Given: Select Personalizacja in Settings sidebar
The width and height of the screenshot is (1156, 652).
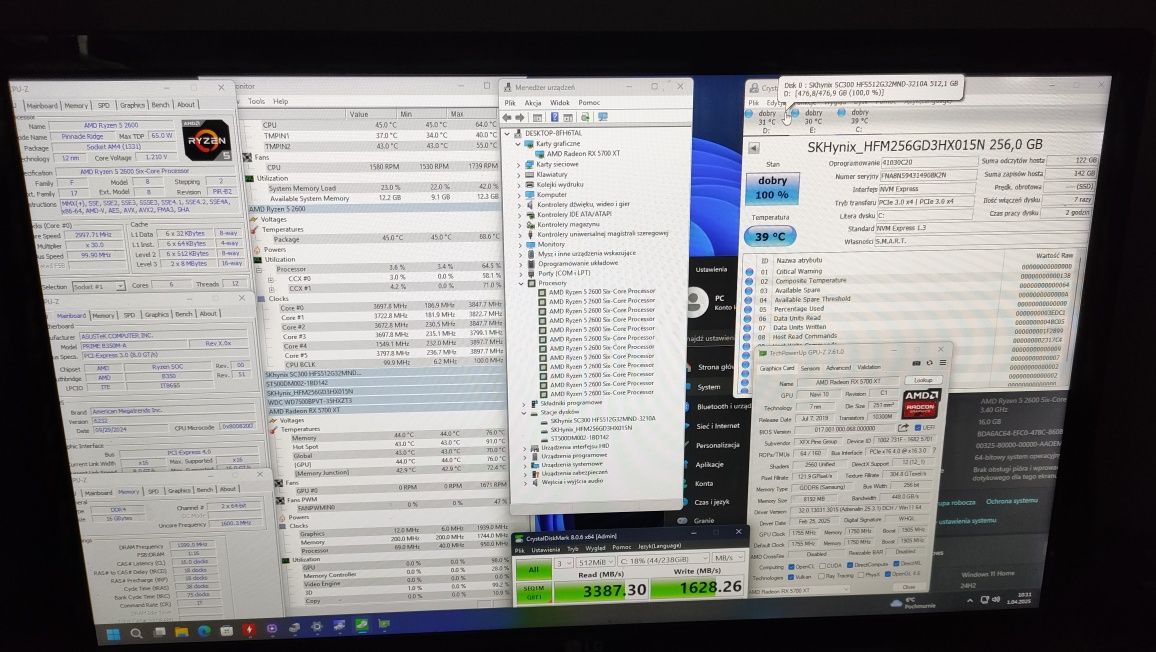Looking at the screenshot, I should tap(717, 445).
